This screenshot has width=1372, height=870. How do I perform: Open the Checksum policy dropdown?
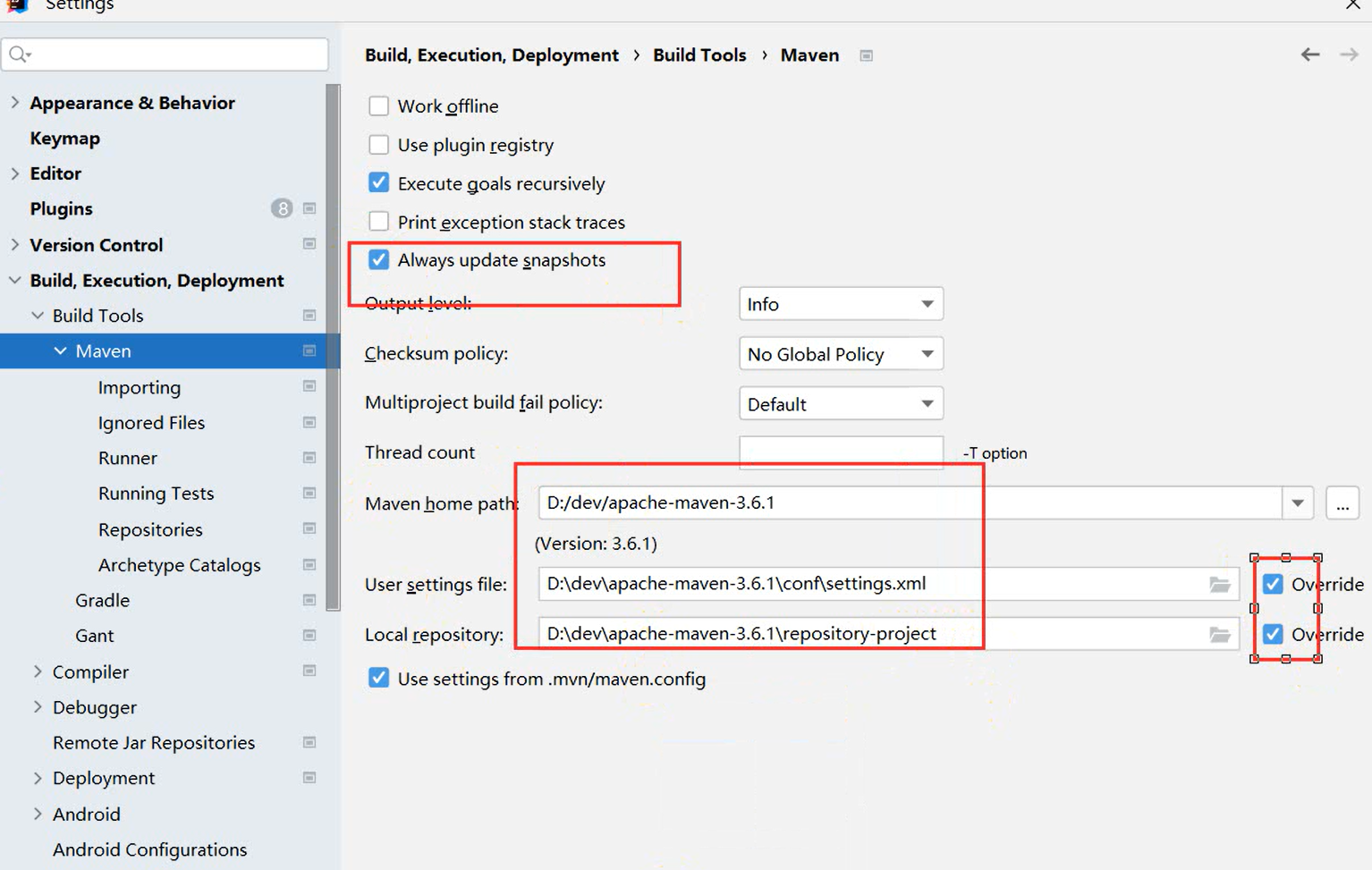click(x=841, y=354)
